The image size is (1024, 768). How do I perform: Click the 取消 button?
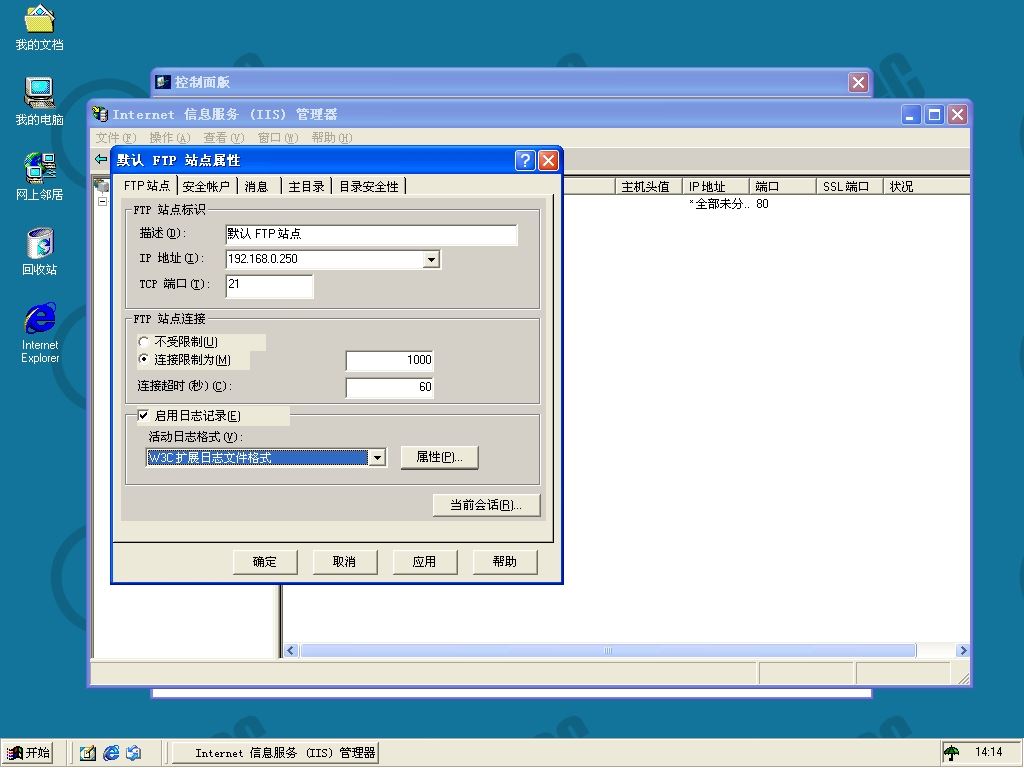(x=345, y=562)
